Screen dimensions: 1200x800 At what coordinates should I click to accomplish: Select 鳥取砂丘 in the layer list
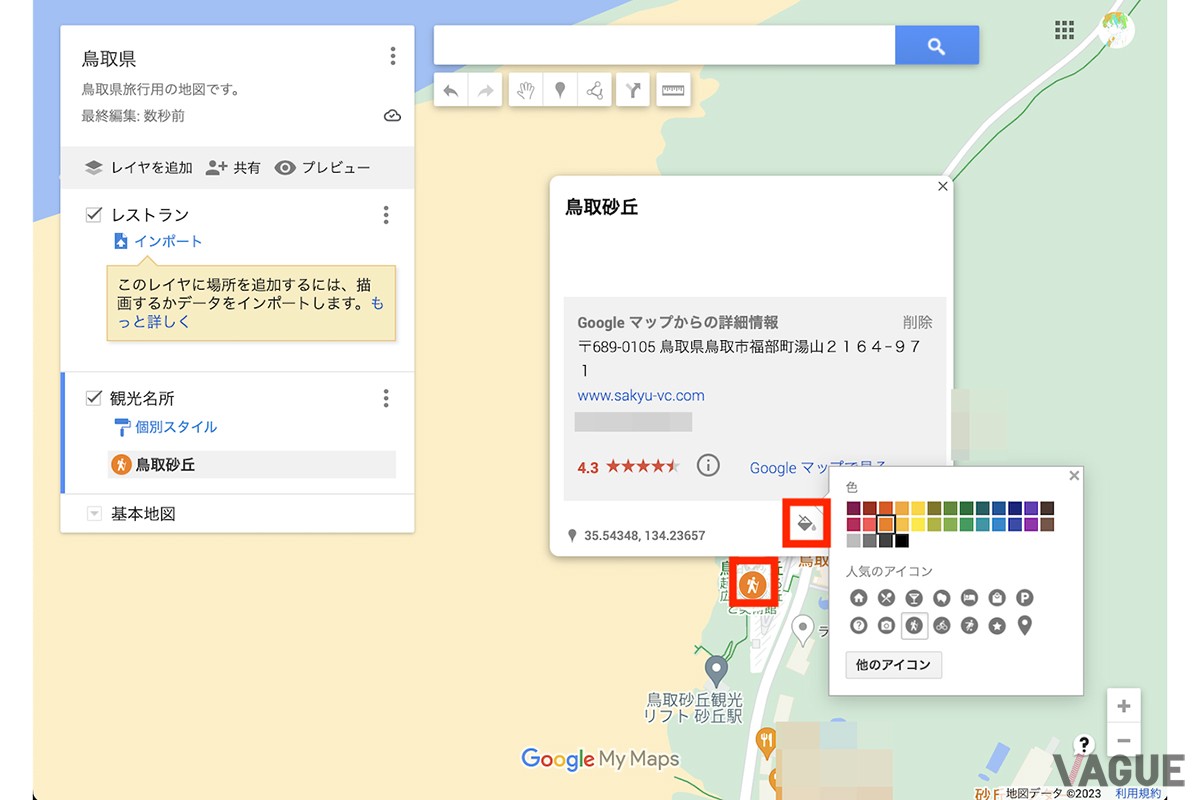coord(252,464)
